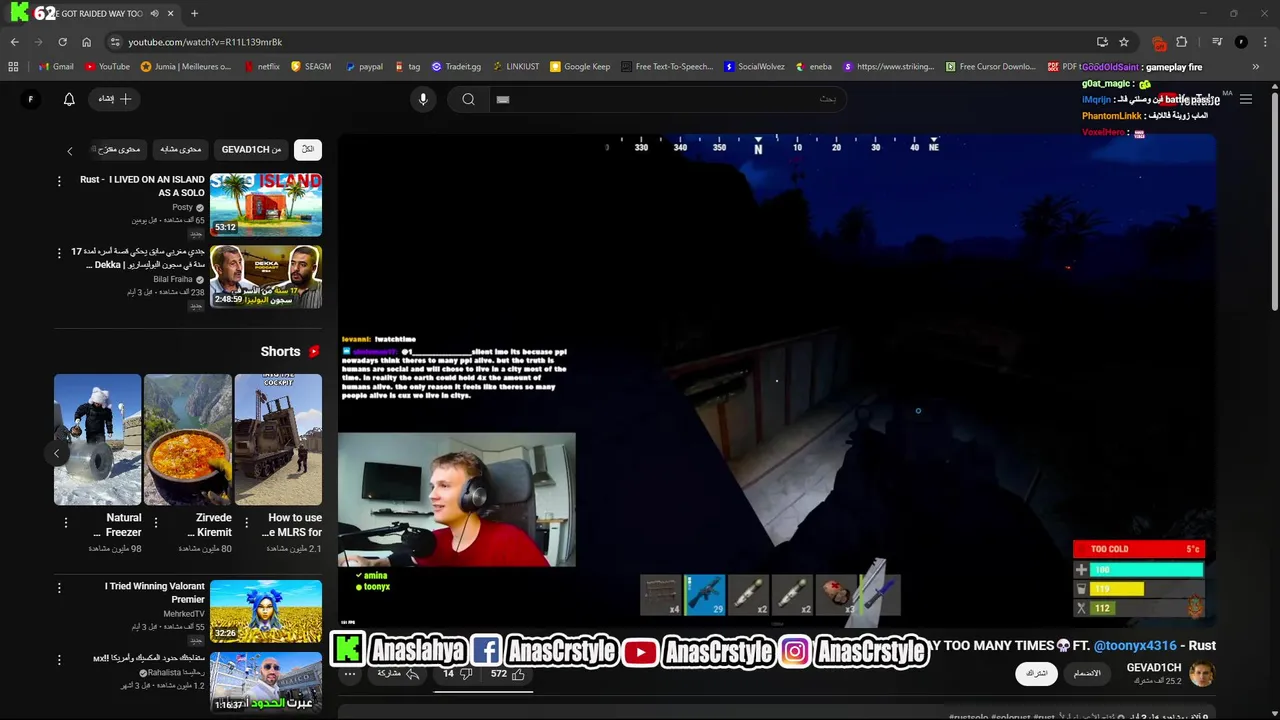Open the paypal bookmark
This screenshot has height=720, width=1280.
[364, 67]
